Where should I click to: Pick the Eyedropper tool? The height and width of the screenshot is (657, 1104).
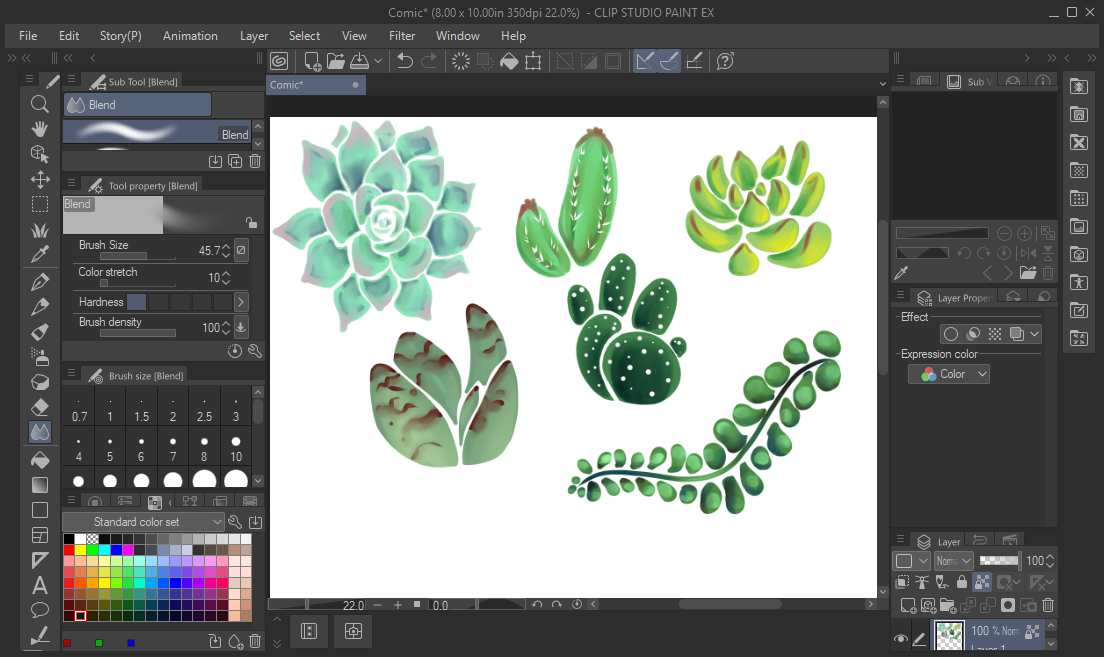[40, 255]
